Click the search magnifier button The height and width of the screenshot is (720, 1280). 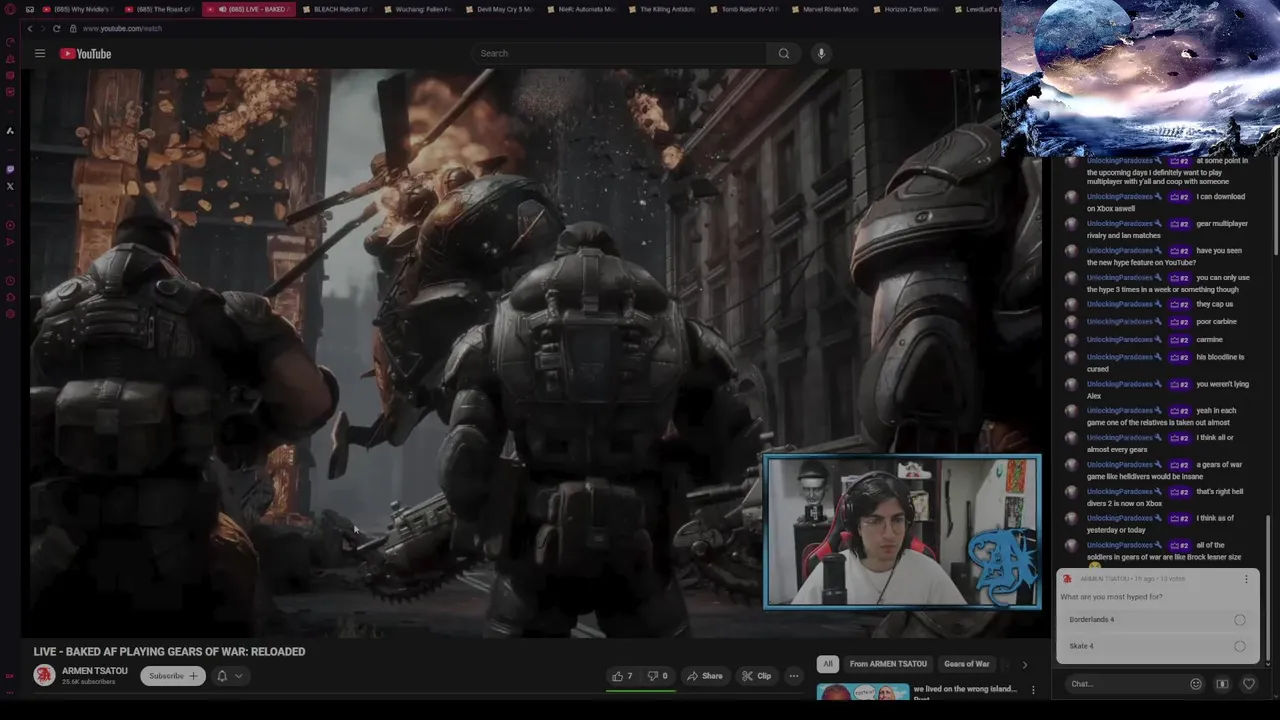pyautogui.click(x=783, y=53)
